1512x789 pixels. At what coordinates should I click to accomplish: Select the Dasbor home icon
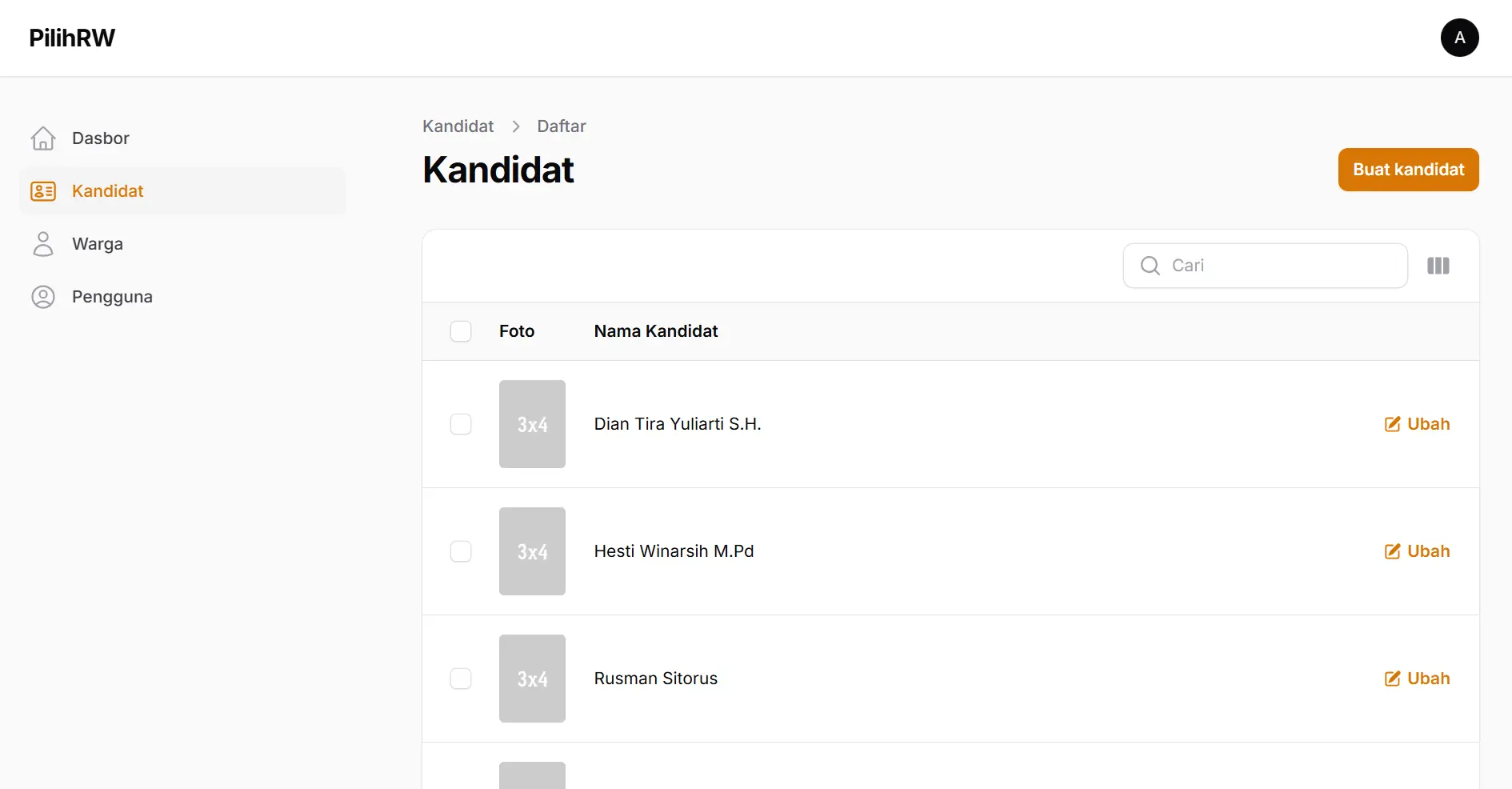coord(43,138)
